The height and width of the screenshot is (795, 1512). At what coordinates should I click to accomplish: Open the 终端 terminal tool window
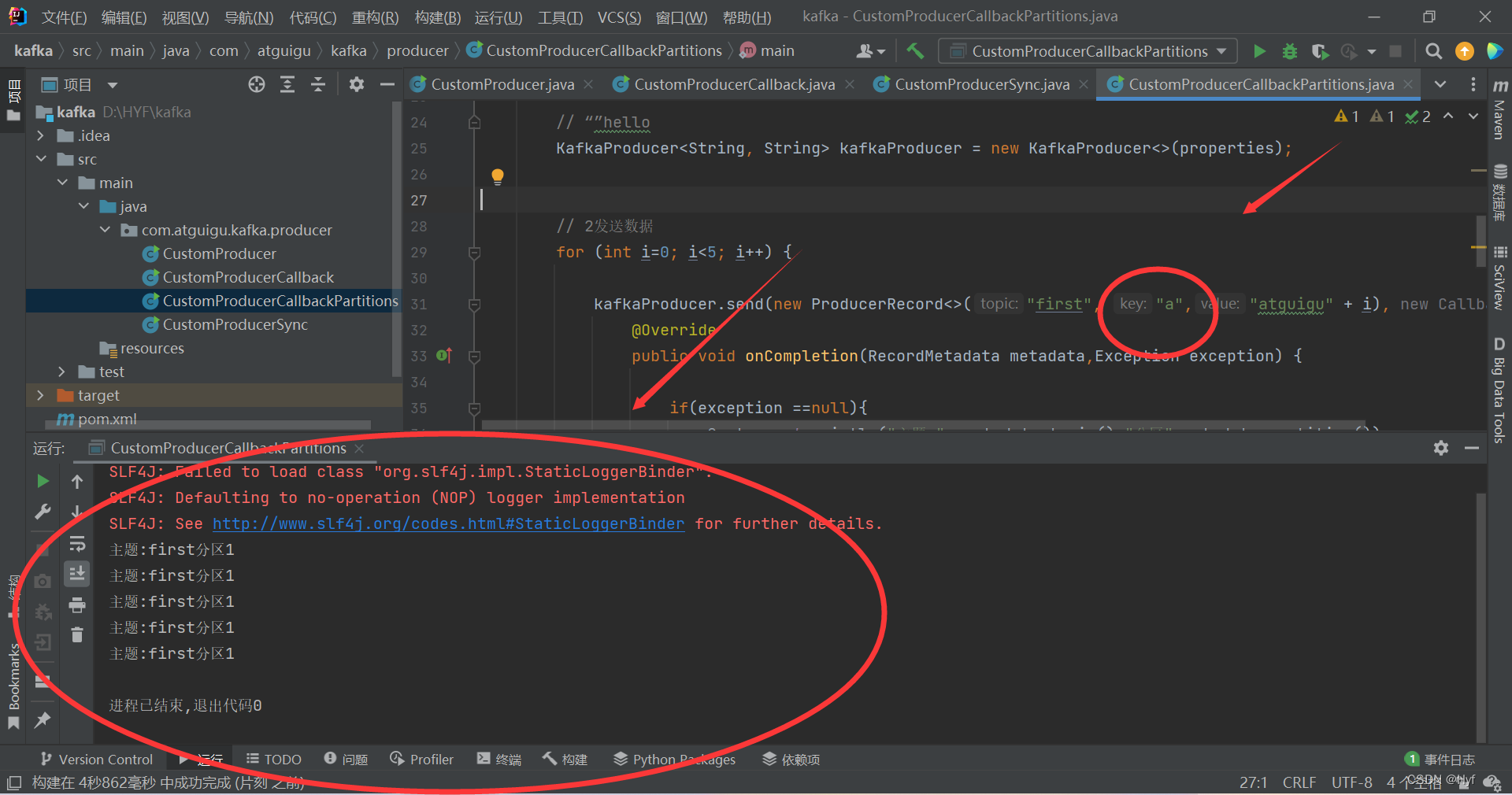pyautogui.click(x=499, y=760)
